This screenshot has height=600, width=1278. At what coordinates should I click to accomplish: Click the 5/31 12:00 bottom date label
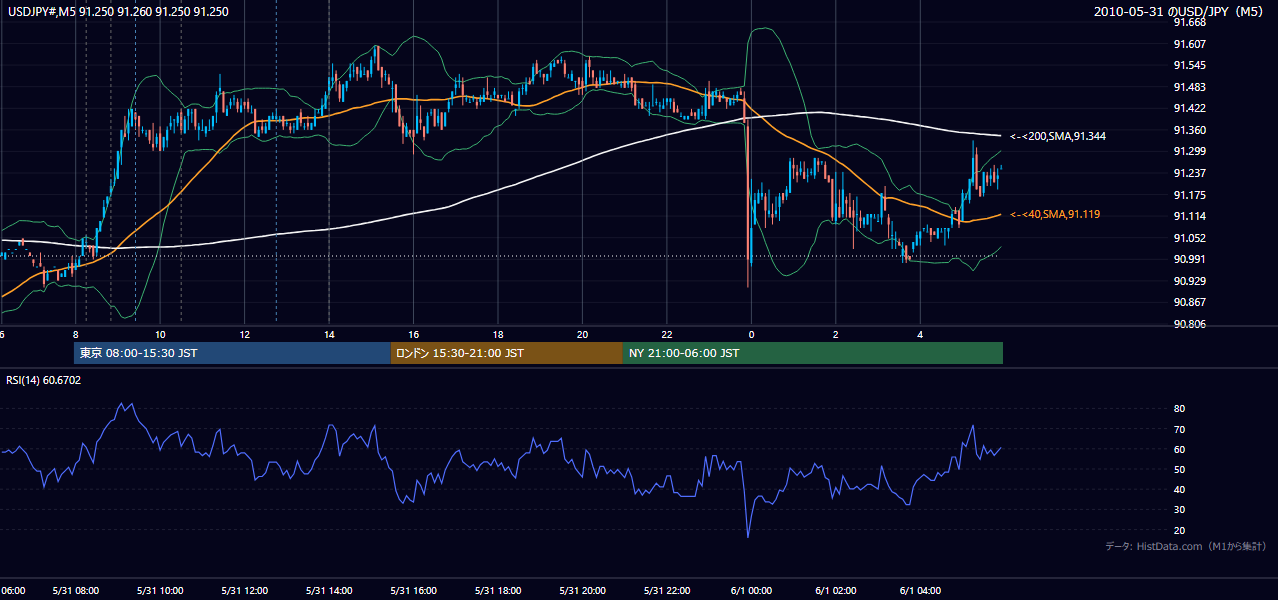coord(244,591)
